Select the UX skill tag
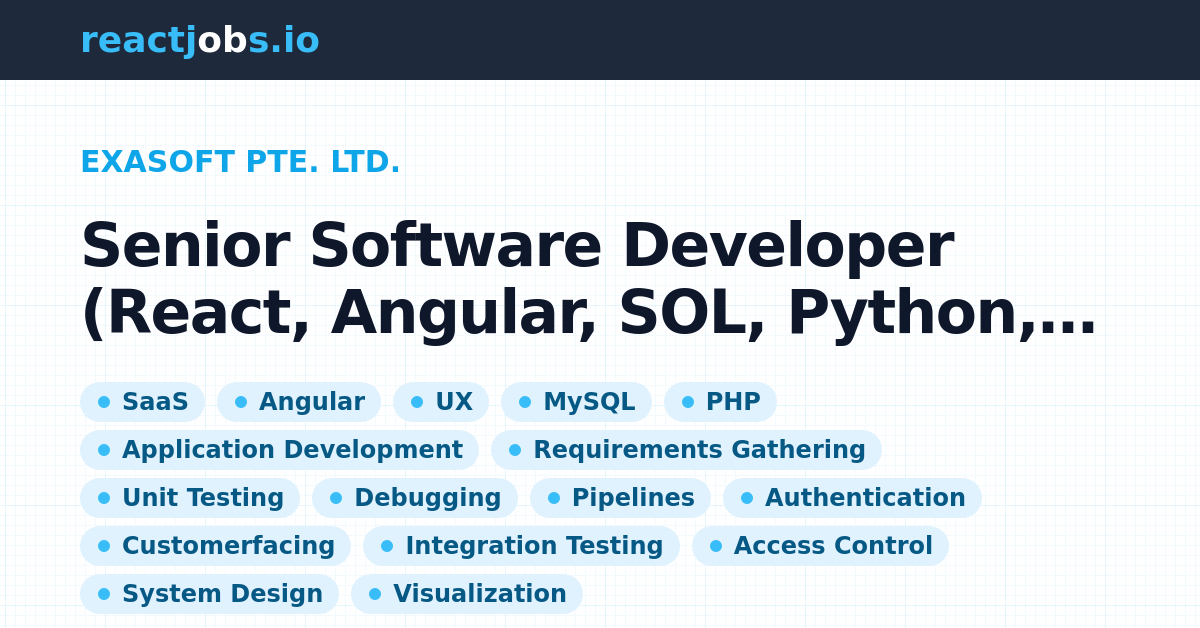The height and width of the screenshot is (628, 1200). pyautogui.click(x=441, y=402)
